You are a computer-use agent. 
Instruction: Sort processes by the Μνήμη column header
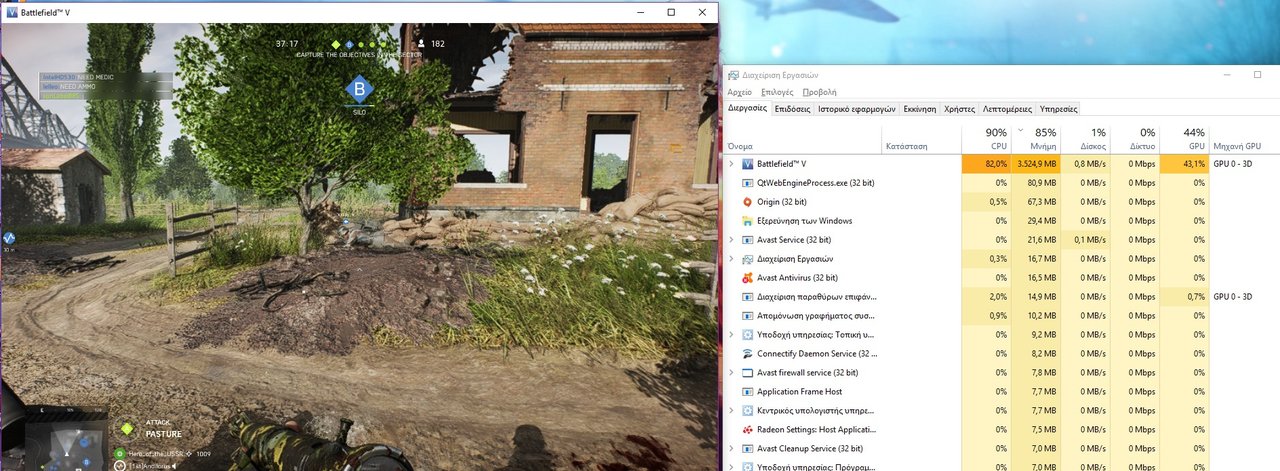(x=1035, y=140)
